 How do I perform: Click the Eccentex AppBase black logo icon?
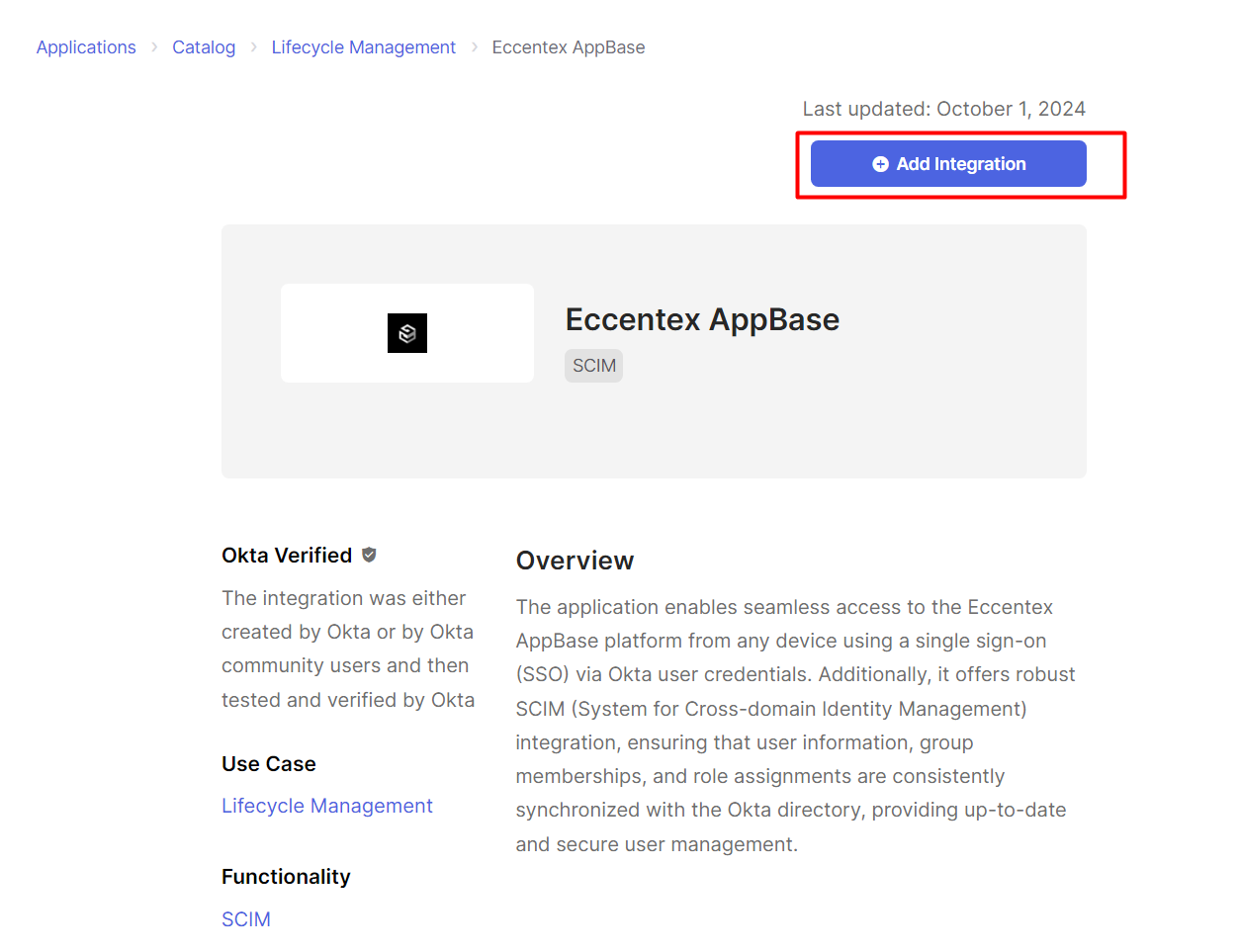point(407,333)
